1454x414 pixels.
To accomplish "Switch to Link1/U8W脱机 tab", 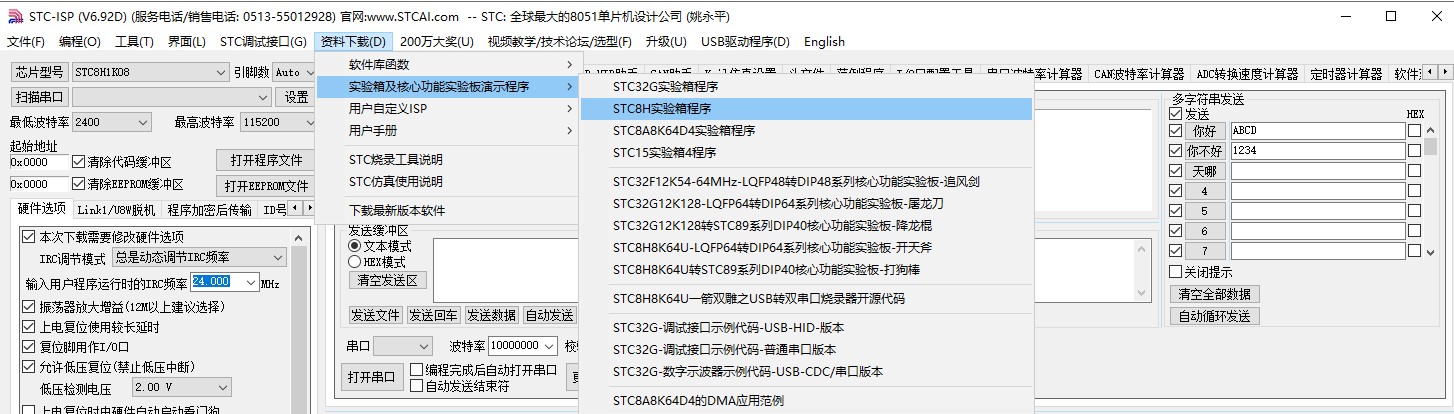I will (116, 210).
